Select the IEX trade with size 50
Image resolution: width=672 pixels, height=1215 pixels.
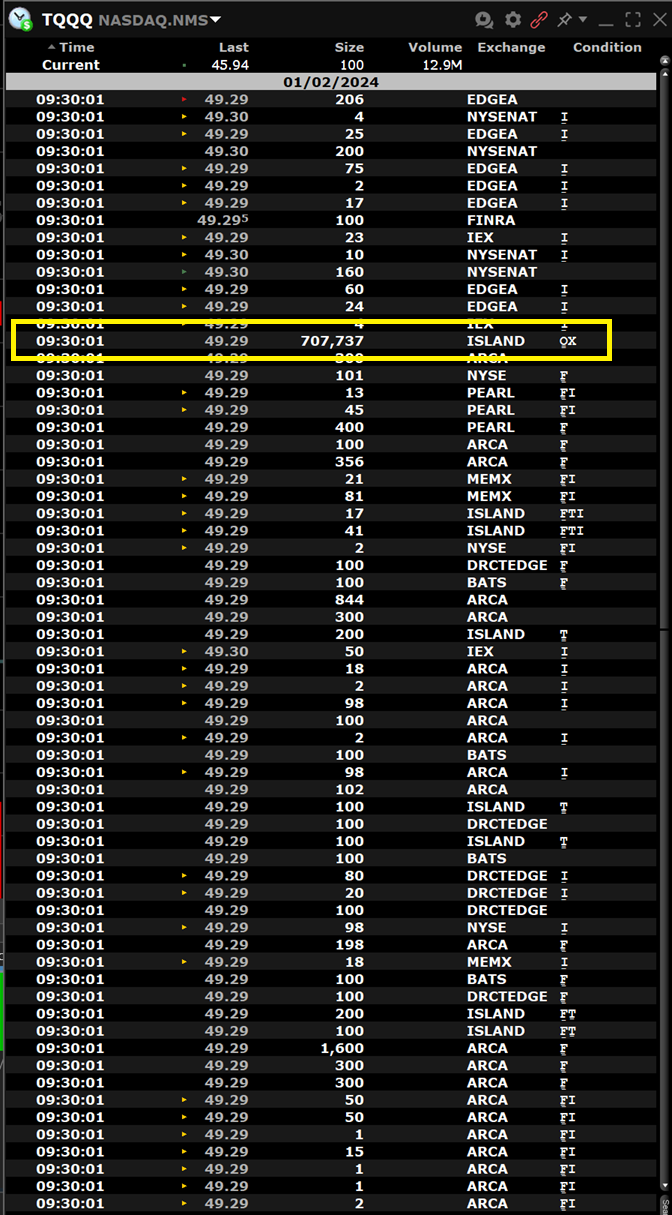(331, 651)
